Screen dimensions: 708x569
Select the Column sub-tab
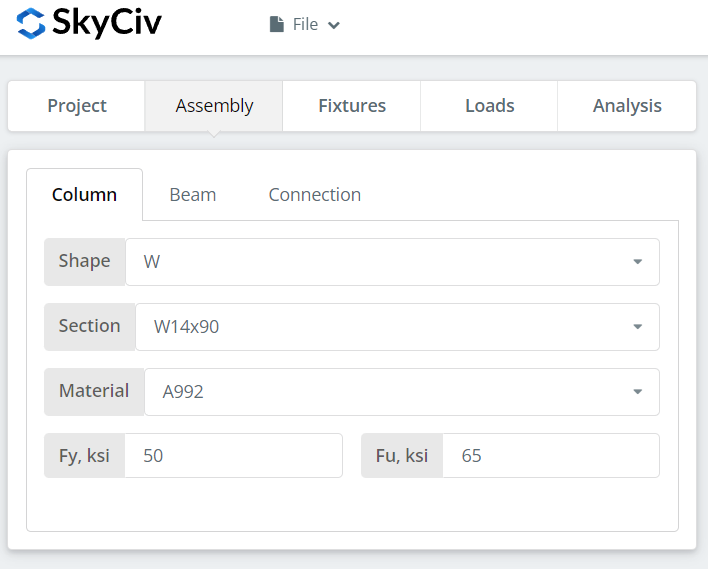(x=84, y=195)
